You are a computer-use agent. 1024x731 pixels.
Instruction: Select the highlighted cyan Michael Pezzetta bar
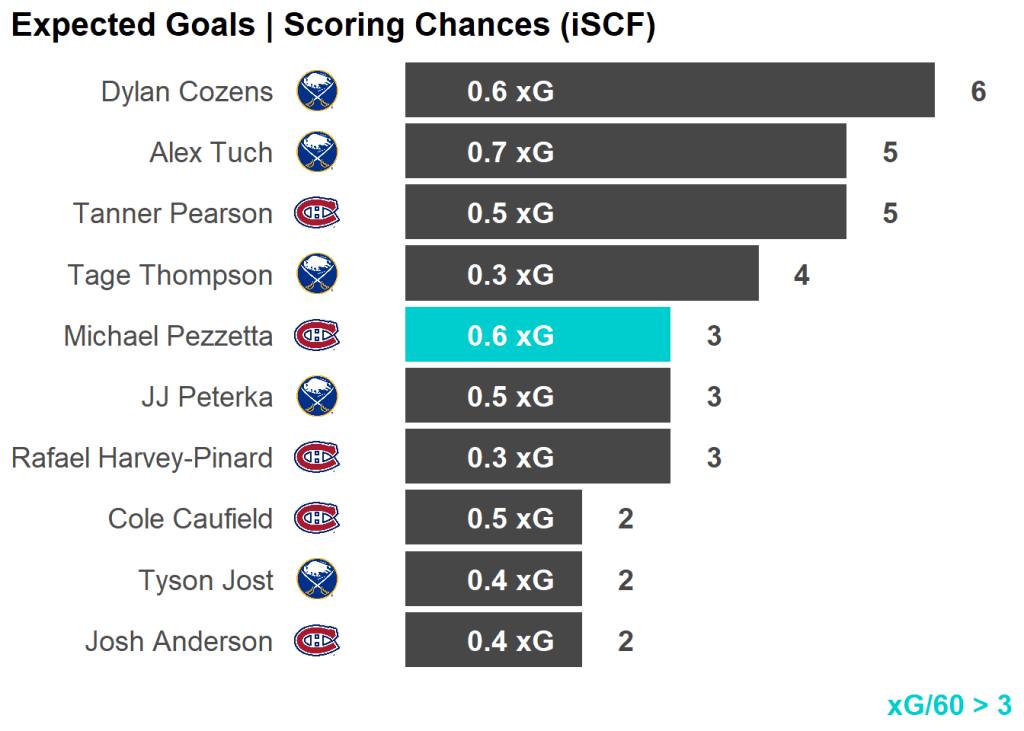tap(537, 335)
